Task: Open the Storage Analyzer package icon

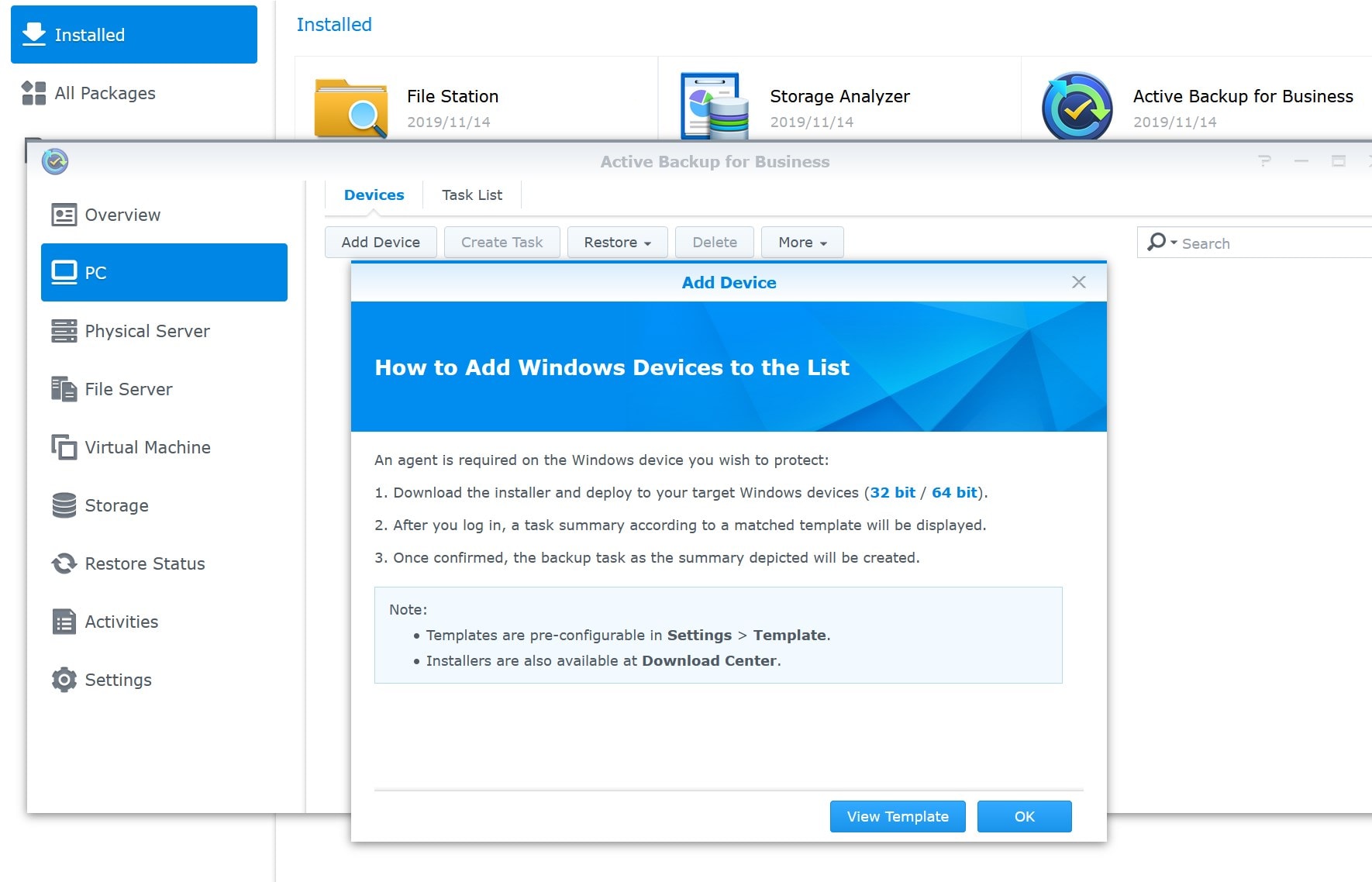Action: tap(715, 106)
